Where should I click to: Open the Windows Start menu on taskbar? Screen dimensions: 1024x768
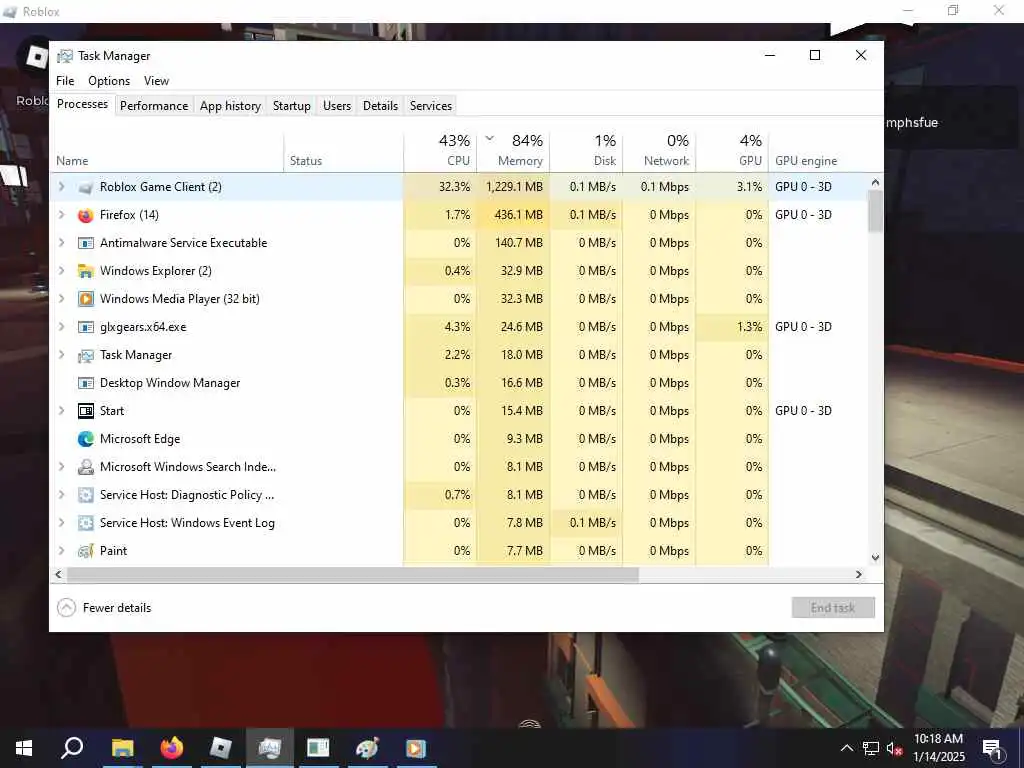(24, 748)
